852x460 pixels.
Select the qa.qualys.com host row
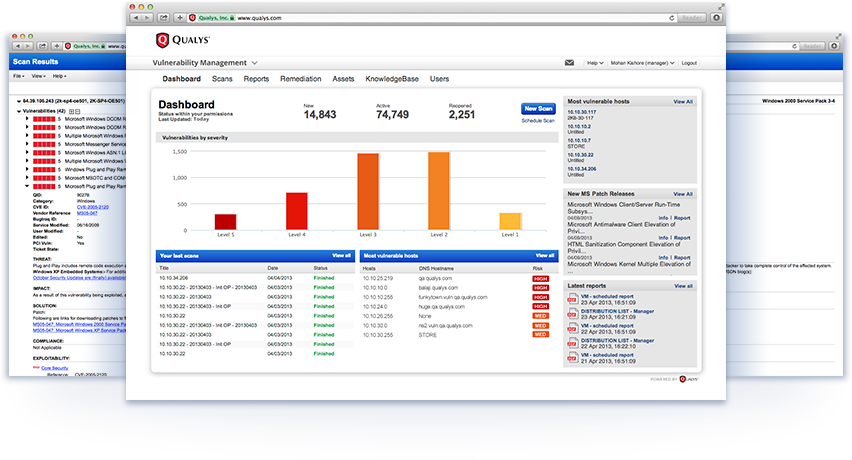click(x=460, y=278)
